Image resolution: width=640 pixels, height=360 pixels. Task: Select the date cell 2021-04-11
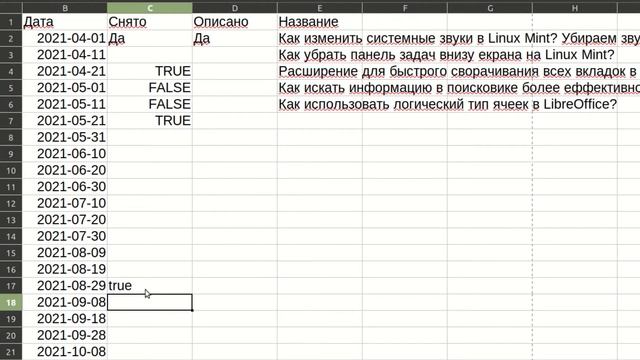(64, 55)
